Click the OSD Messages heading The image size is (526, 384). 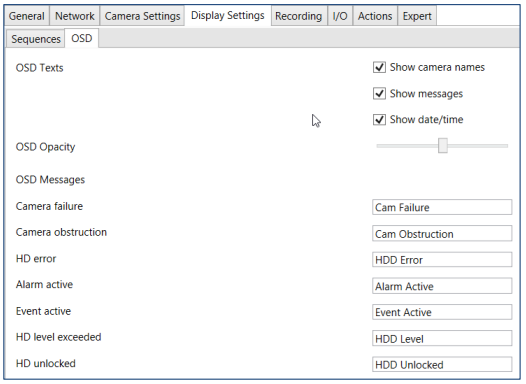coord(50,180)
